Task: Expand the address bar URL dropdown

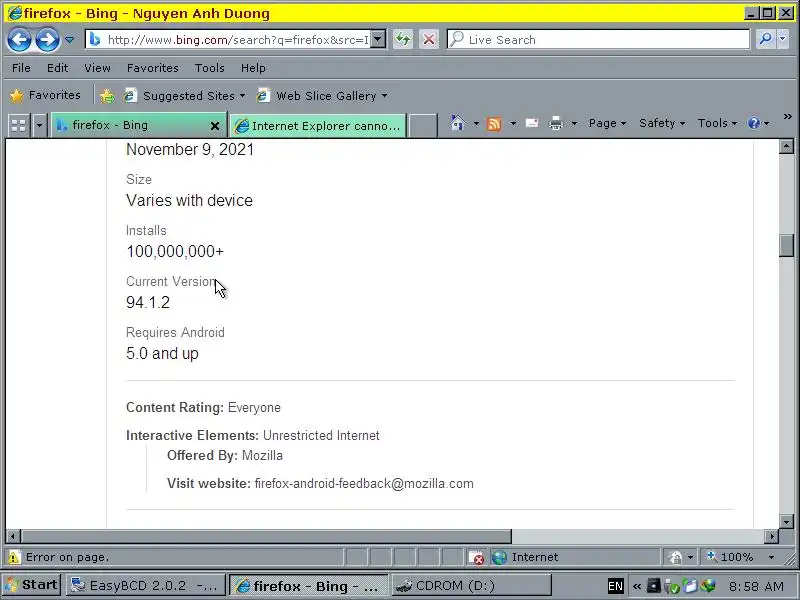Action: pos(378,40)
